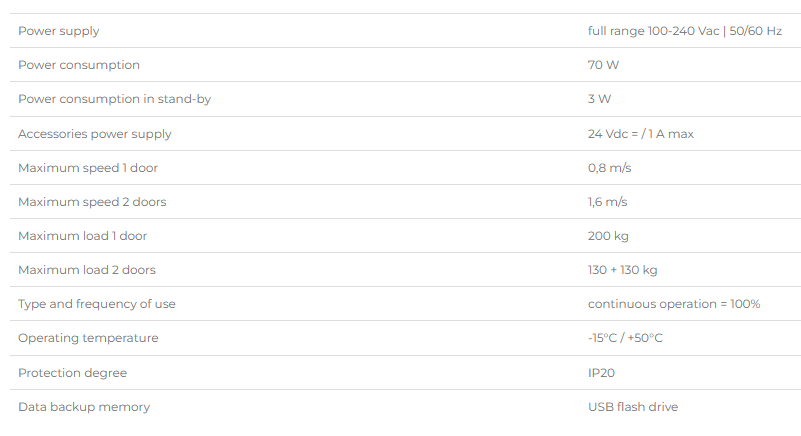Viewport: 801px width, 436px height.
Task: Click the "0,8 m/s" speed value
Action: tap(609, 168)
